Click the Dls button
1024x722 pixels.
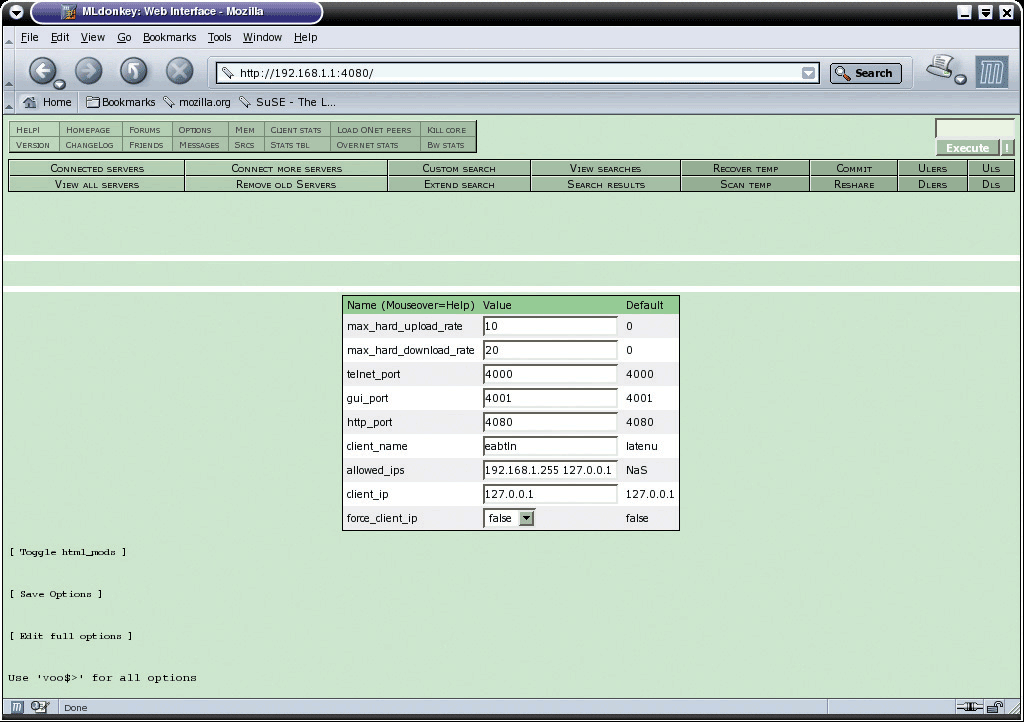991,184
